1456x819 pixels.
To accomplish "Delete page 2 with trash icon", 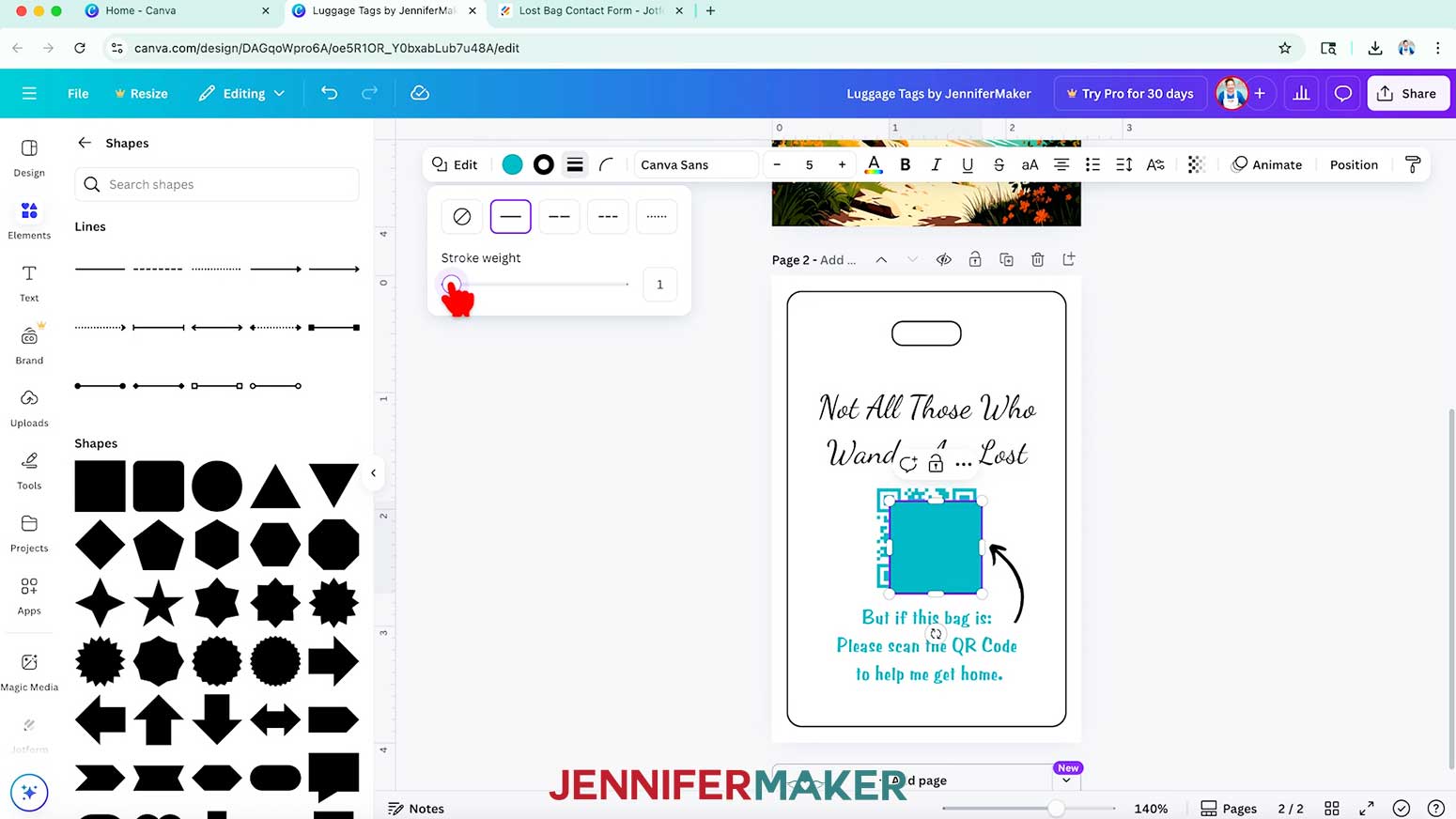I will (1037, 259).
